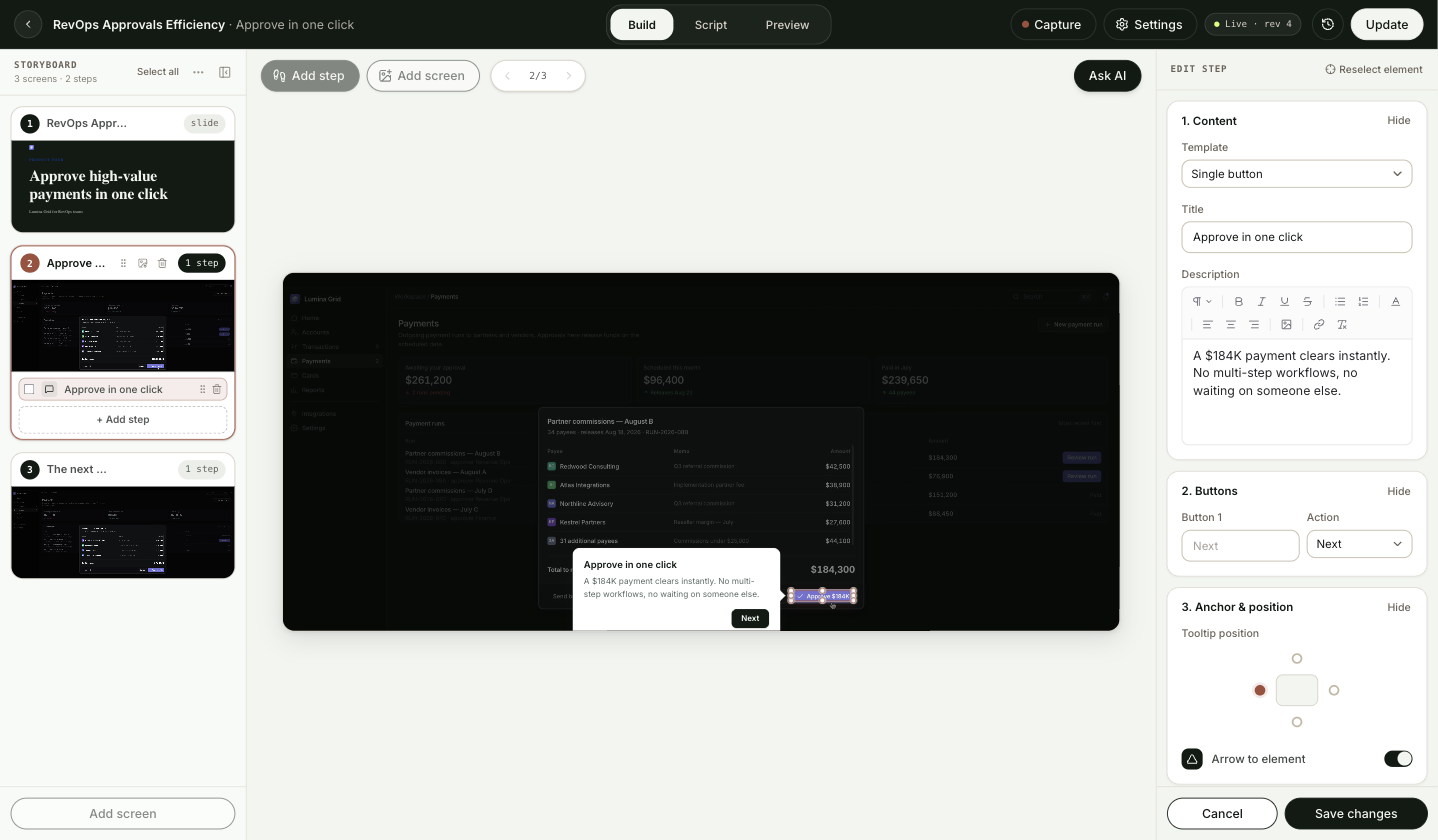
Task: Apply italic formatting in description toolbar
Action: (x=1261, y=301)
